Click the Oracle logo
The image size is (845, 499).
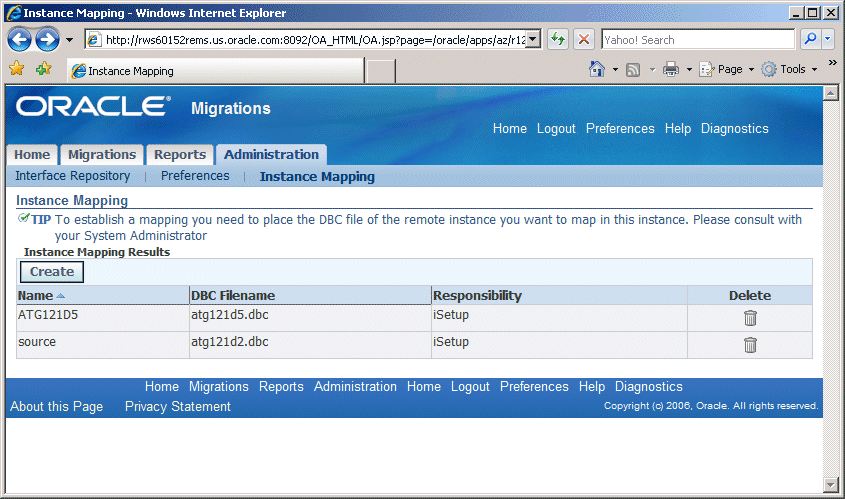click(x=94, y=106)
